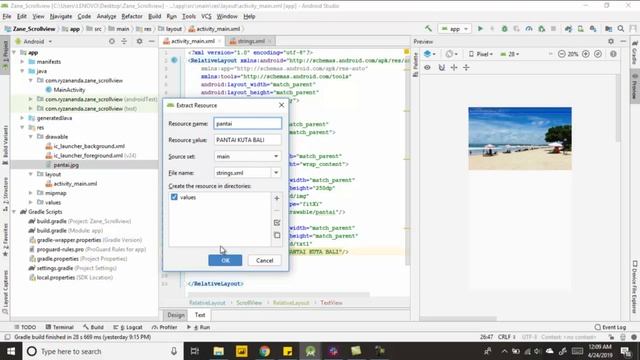Add a directory with plus icon in dialog
The image size is (640, 360).
pos(277,198)
